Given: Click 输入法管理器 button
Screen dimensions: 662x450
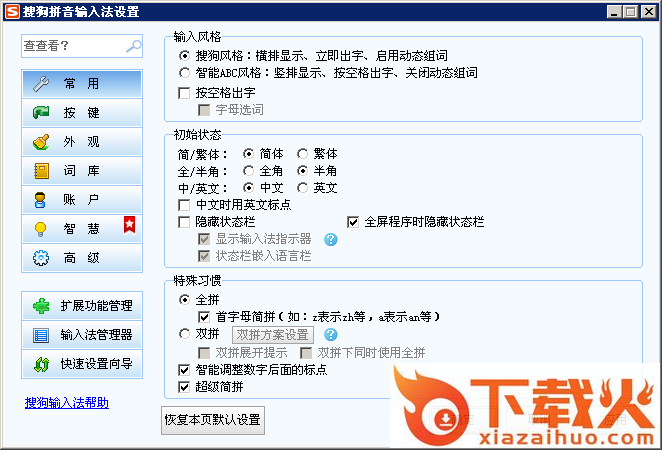Looking at the screenshot, I should point(82,335).
